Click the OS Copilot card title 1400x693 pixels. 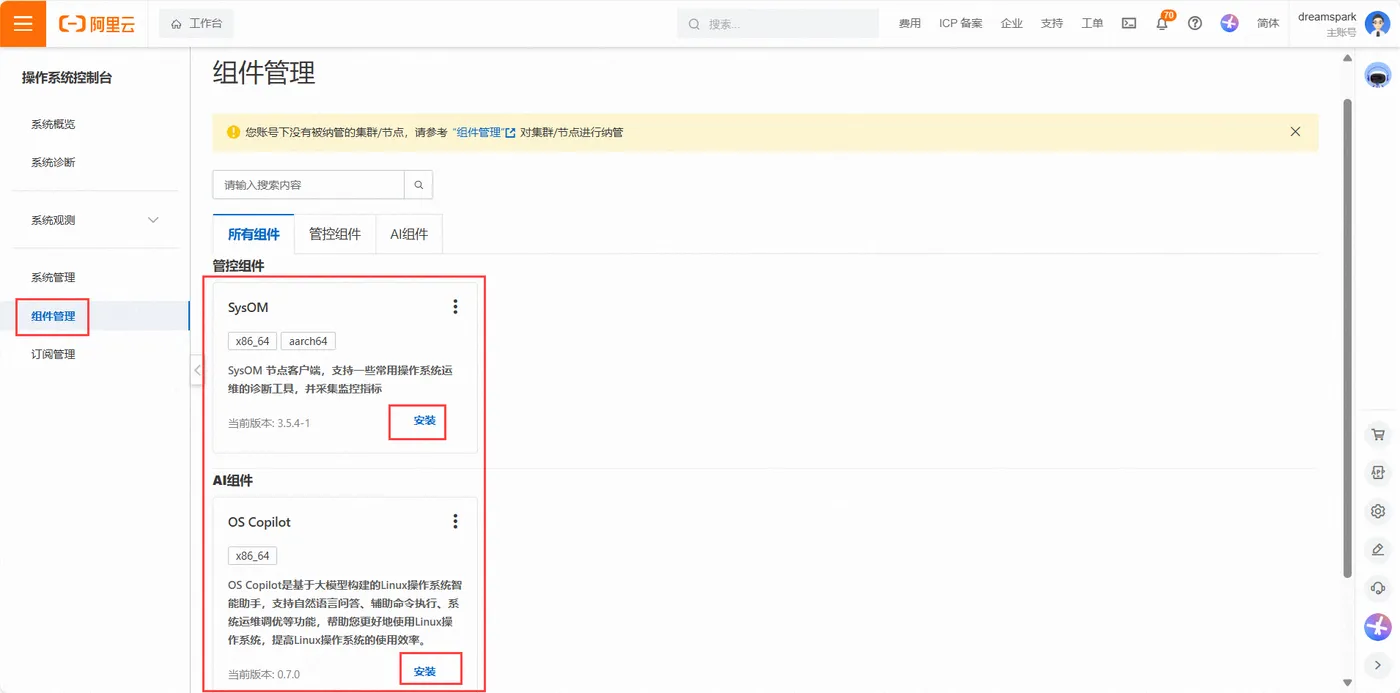point(259,522)
